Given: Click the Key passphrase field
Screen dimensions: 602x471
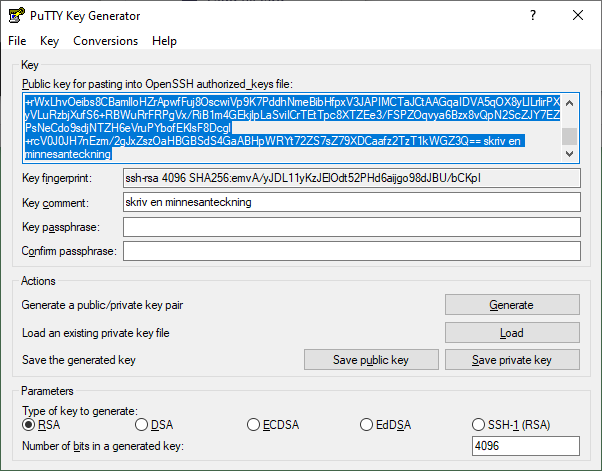Looking at the screenshot, I should (x=352, y=227).
